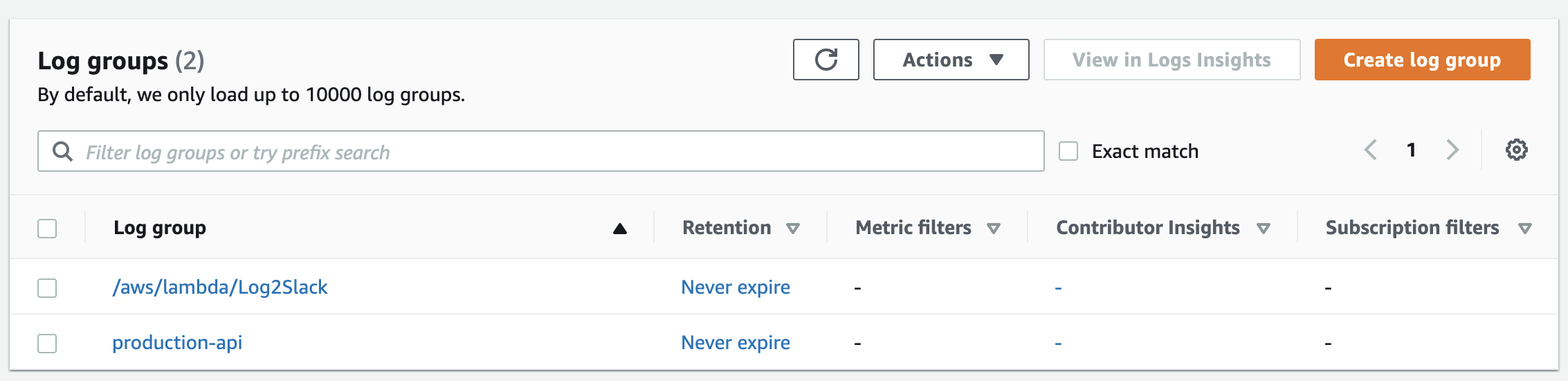Click the Create log group button
This screenshot has height=381, width=1568.
click(1422, 60)
